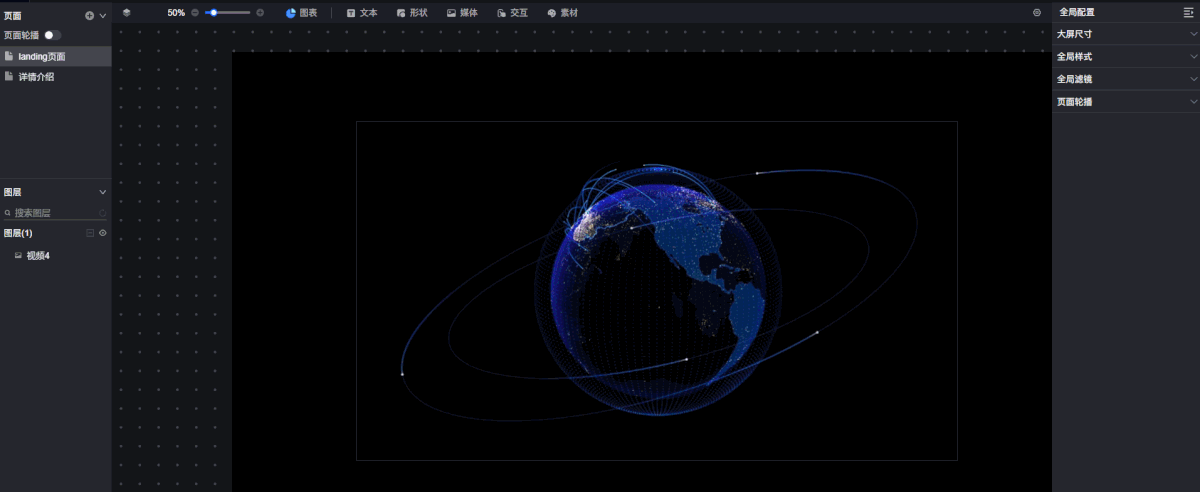Open the layers stack icon in toolbar

click(x=127, y=13)
